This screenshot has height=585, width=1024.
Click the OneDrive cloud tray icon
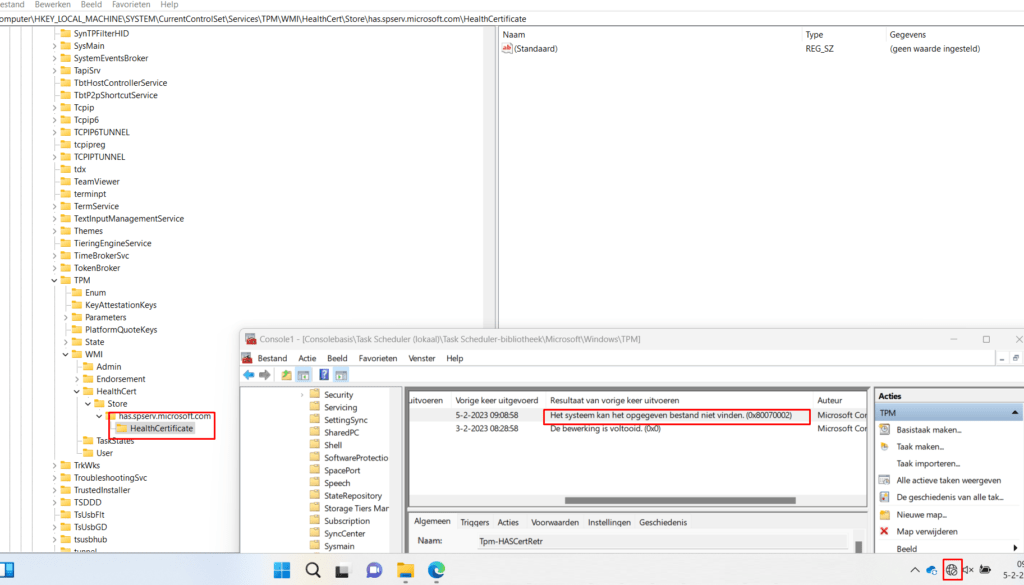tap(933, 570)
